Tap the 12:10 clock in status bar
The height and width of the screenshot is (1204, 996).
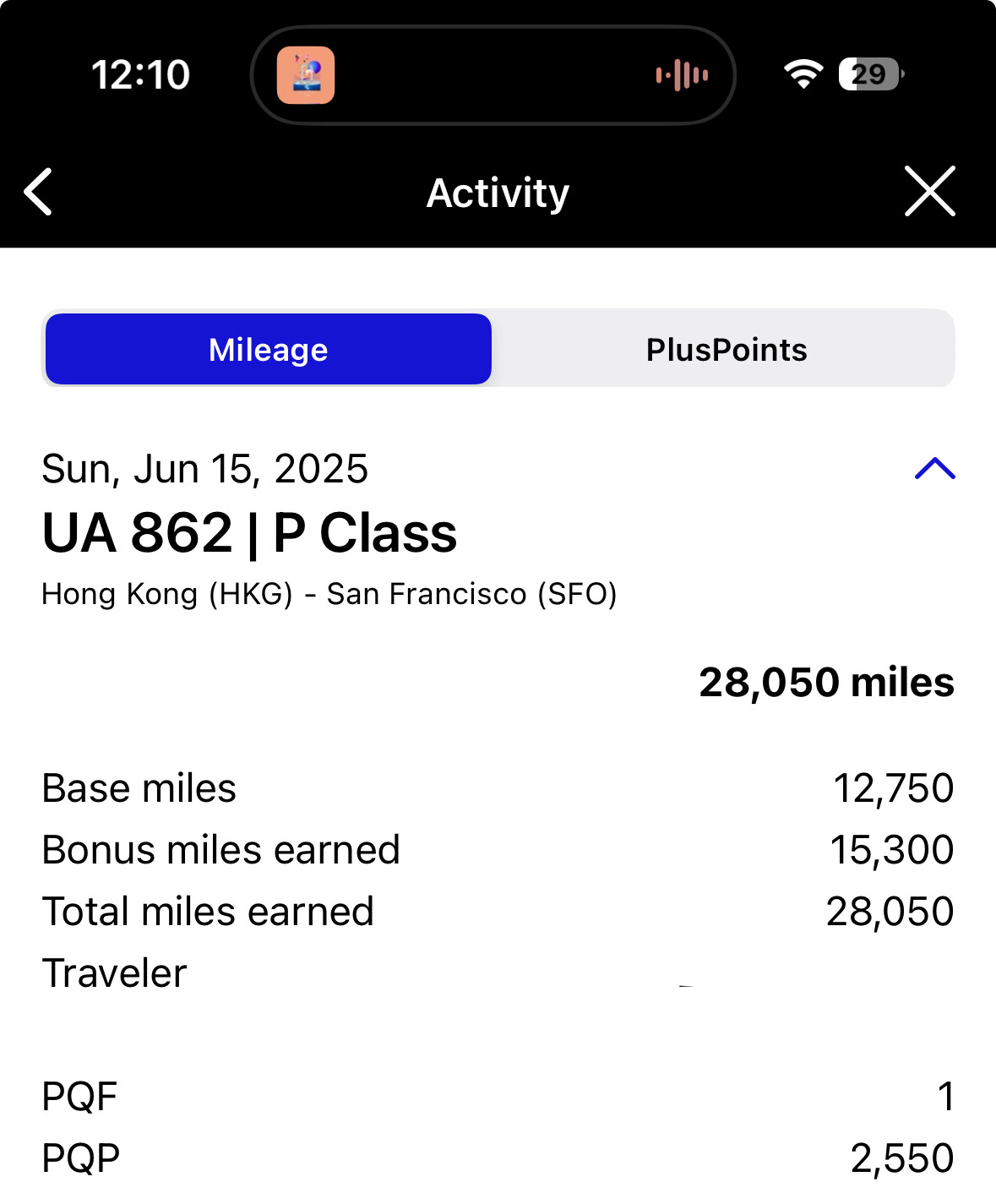(x=140, y=75)
